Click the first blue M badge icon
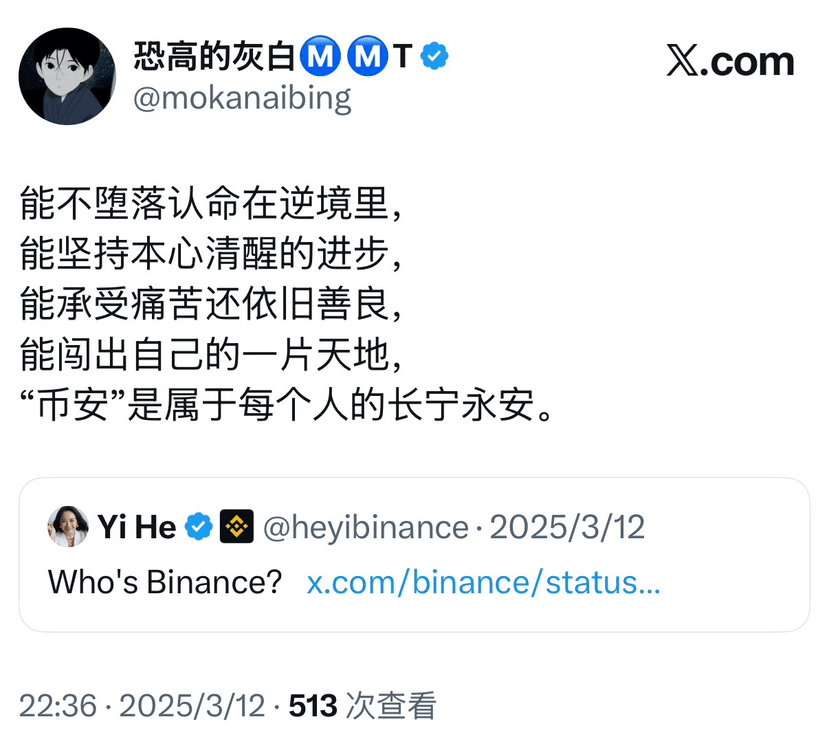 tap(320, 57)
